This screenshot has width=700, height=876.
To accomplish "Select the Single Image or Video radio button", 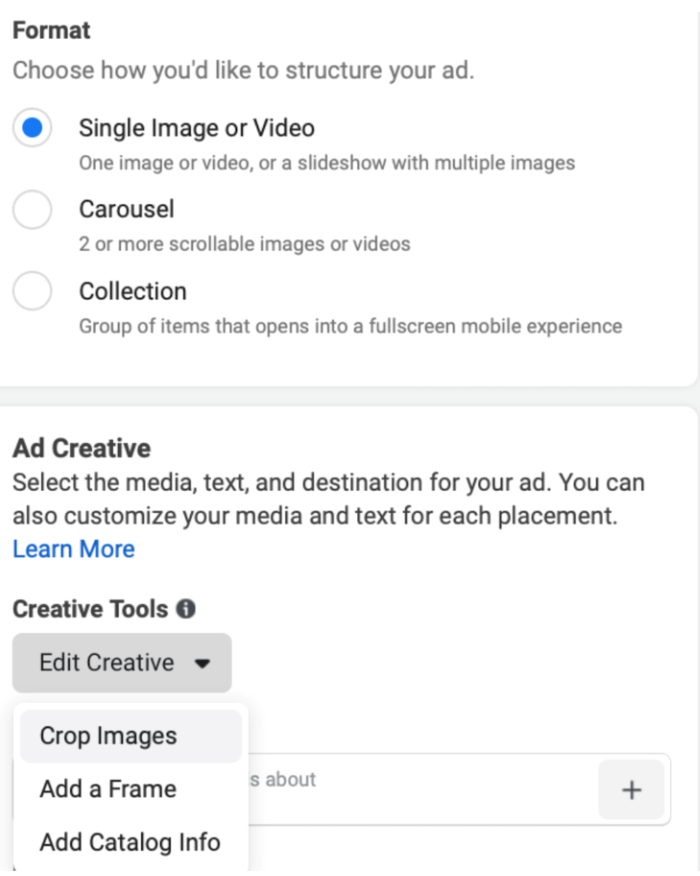I will 33,128.
